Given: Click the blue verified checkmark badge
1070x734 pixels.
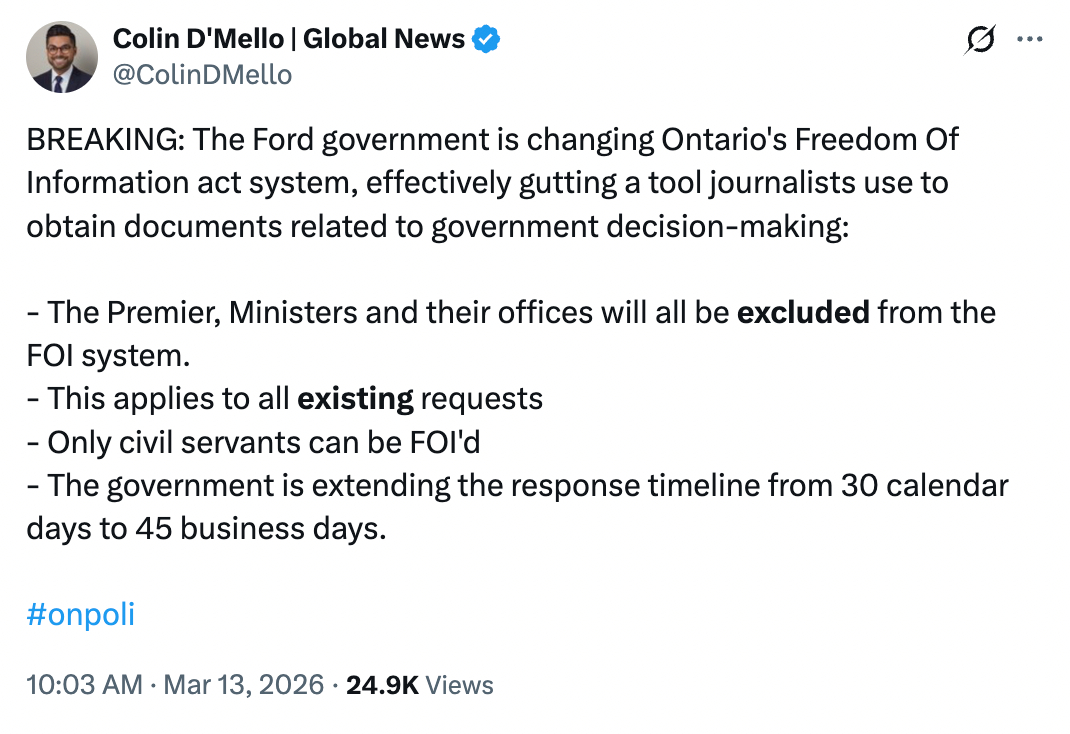Looking at the screenshot, I should tap(486, 39).
